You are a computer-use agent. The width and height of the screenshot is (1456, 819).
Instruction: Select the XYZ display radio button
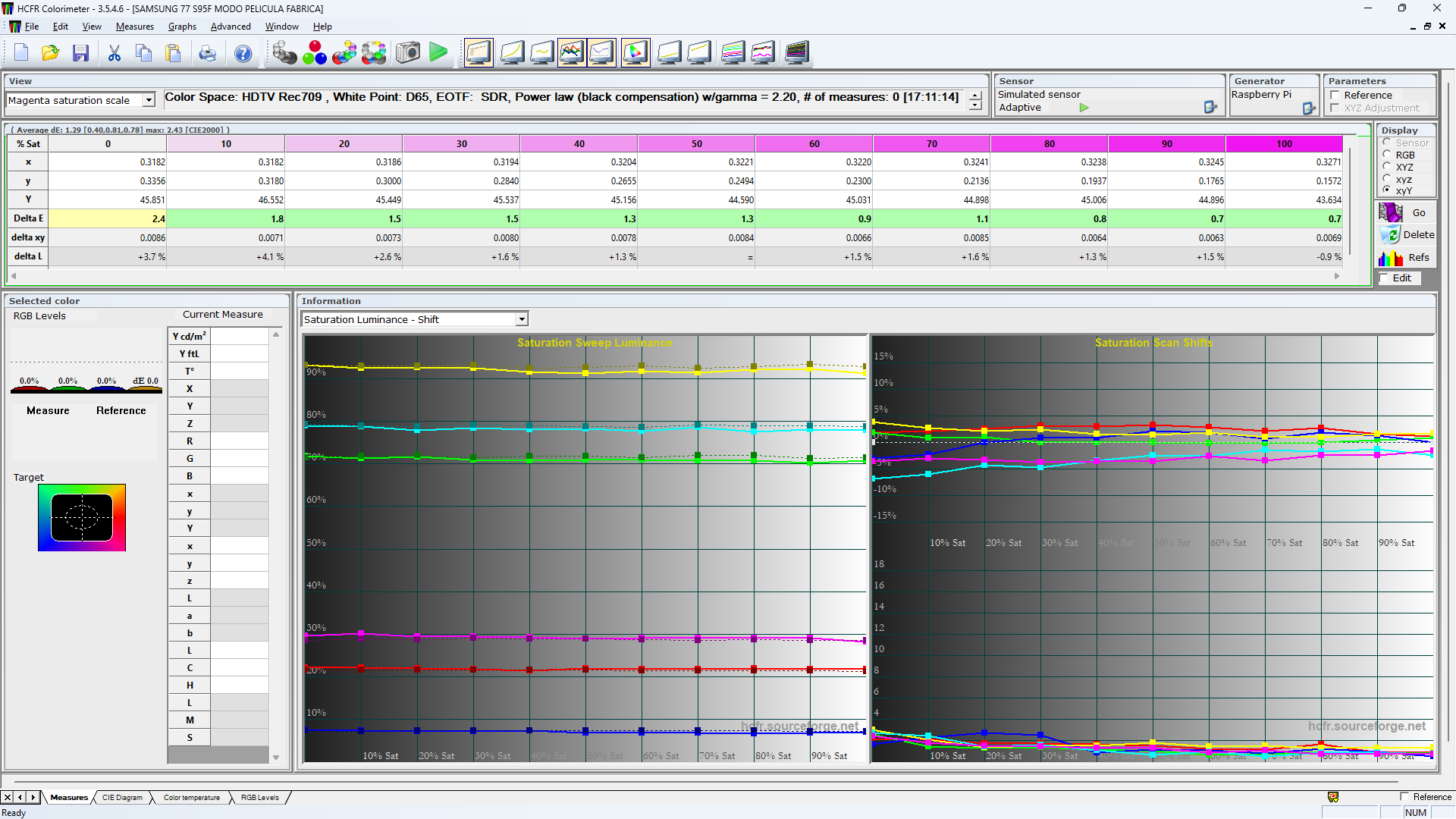[1387, 166]
